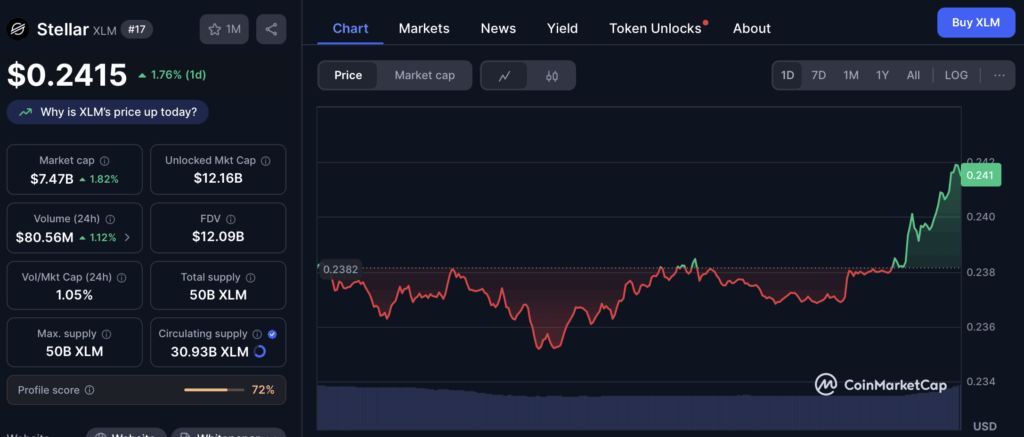Open Circulating supply info icon
The width and height of the screenshot is (1024, 437).
pos(257,334)
